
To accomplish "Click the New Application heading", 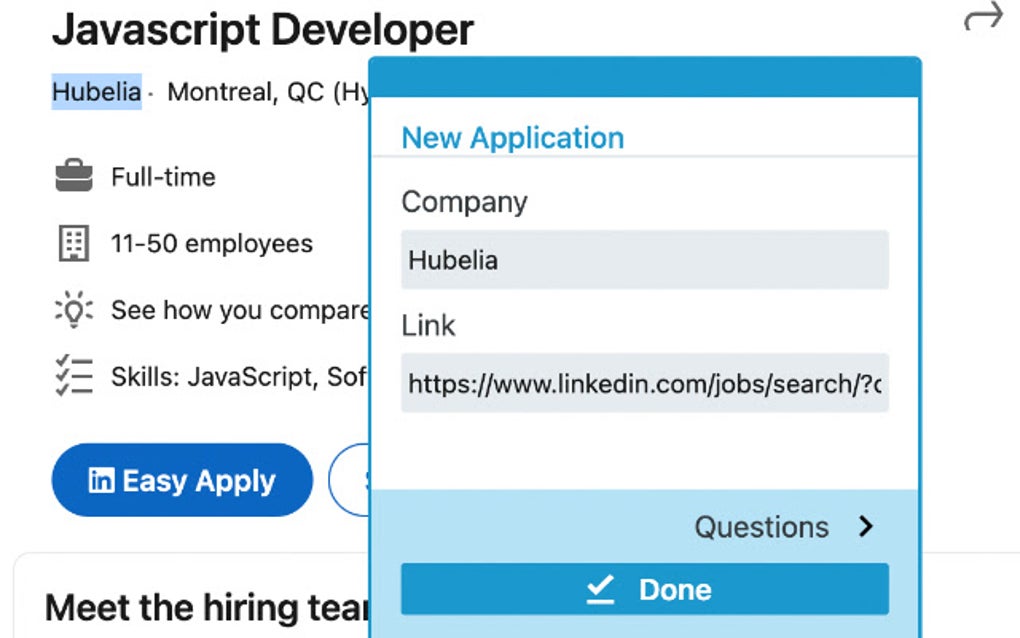I will pyautogui.click(x=512, y=138).
